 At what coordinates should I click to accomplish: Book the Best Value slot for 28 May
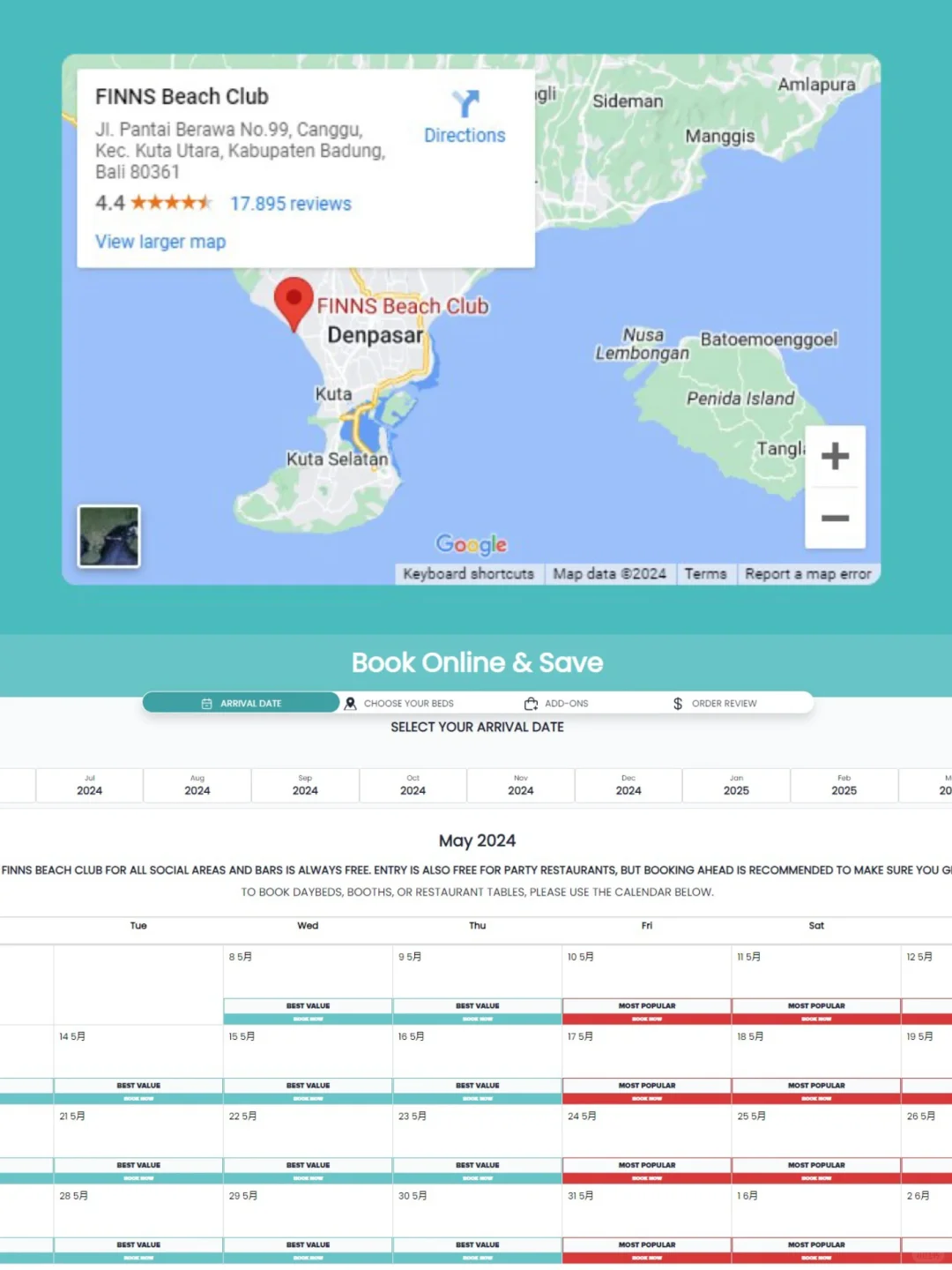point(138,1251)
